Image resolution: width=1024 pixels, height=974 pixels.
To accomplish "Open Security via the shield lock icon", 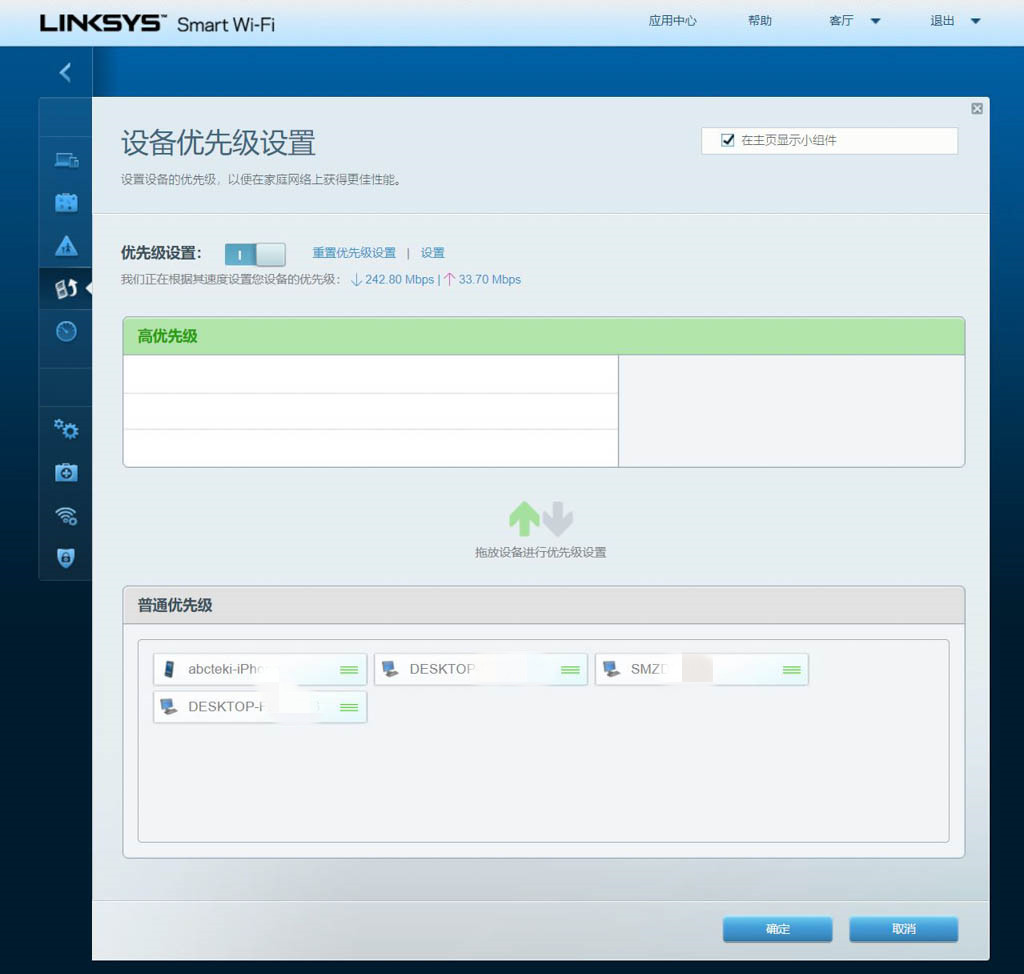I will (x=65, y=558).
